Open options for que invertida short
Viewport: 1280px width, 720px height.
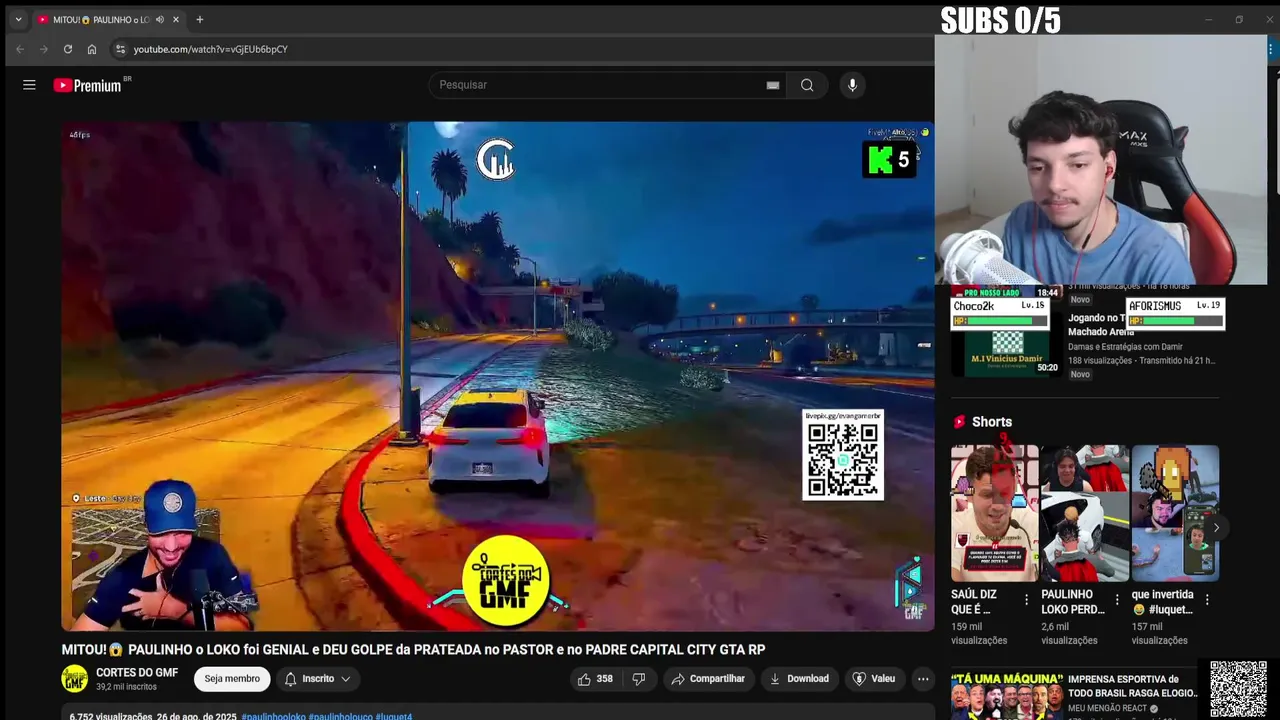coord(1207,600)
